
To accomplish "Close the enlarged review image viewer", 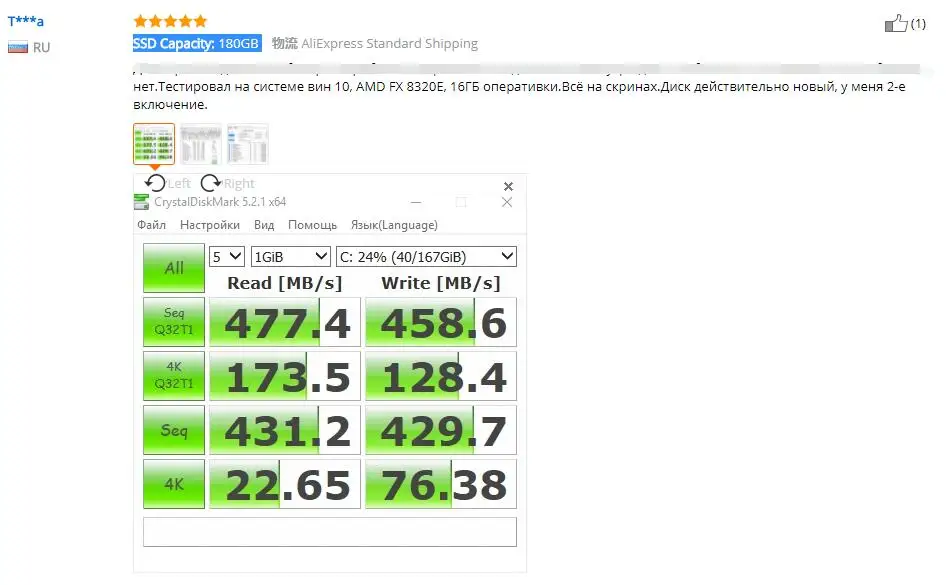I will 508,186.
